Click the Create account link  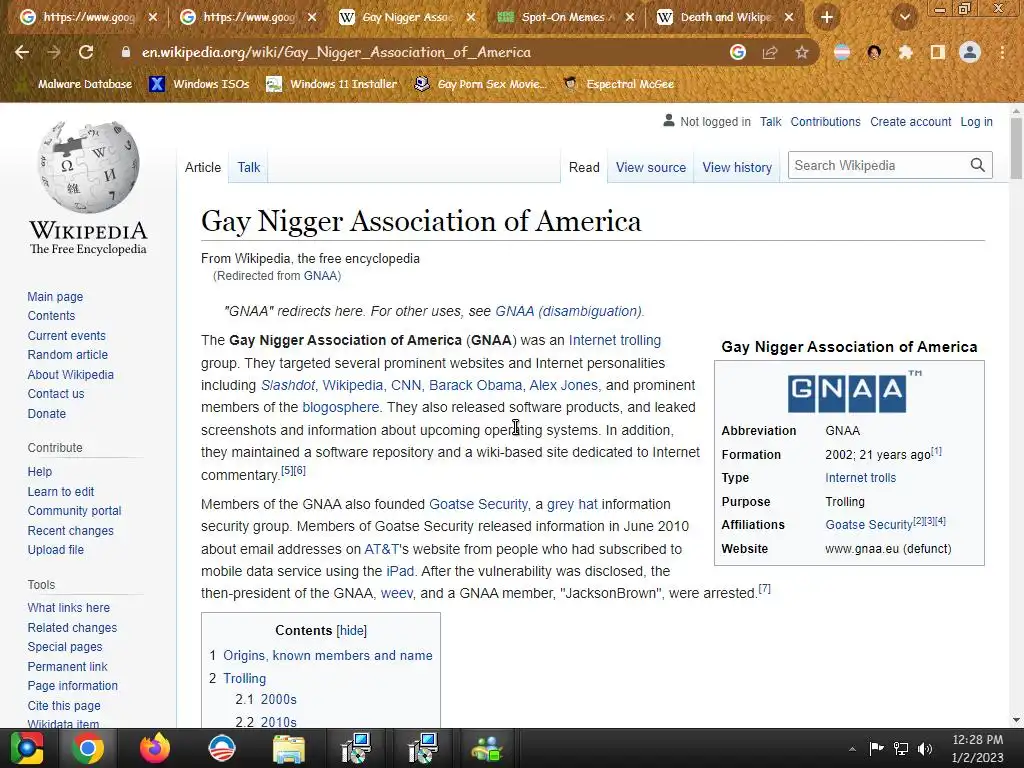click(x=910, y=121)
